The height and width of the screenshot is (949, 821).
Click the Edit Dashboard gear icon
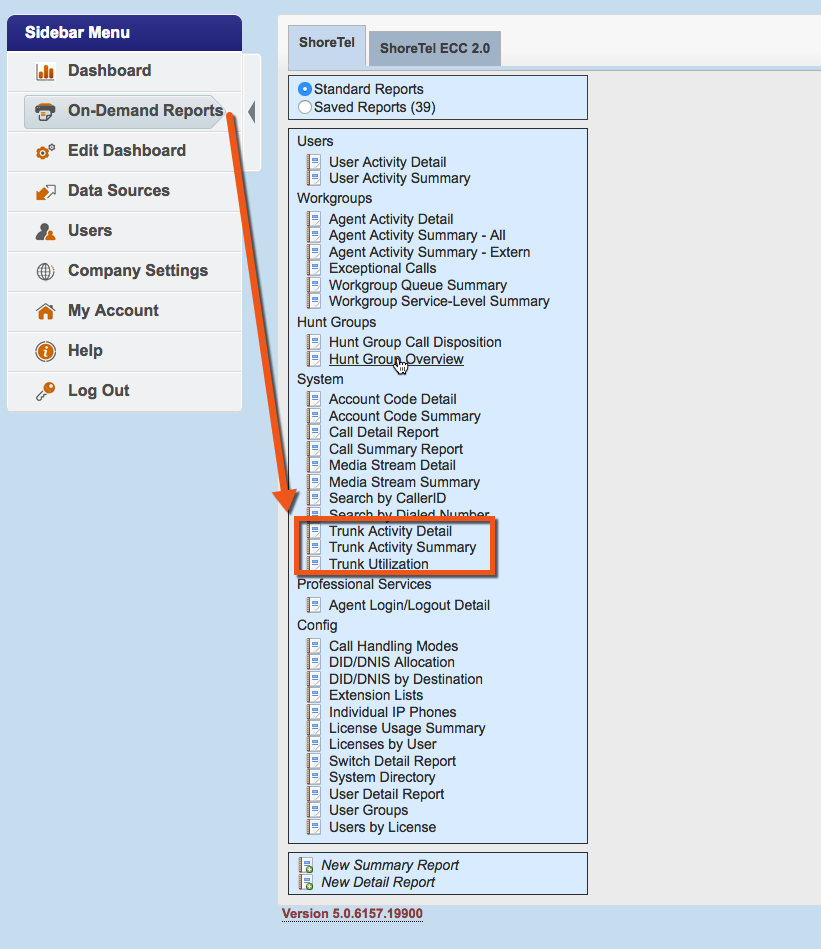(45, 152)
